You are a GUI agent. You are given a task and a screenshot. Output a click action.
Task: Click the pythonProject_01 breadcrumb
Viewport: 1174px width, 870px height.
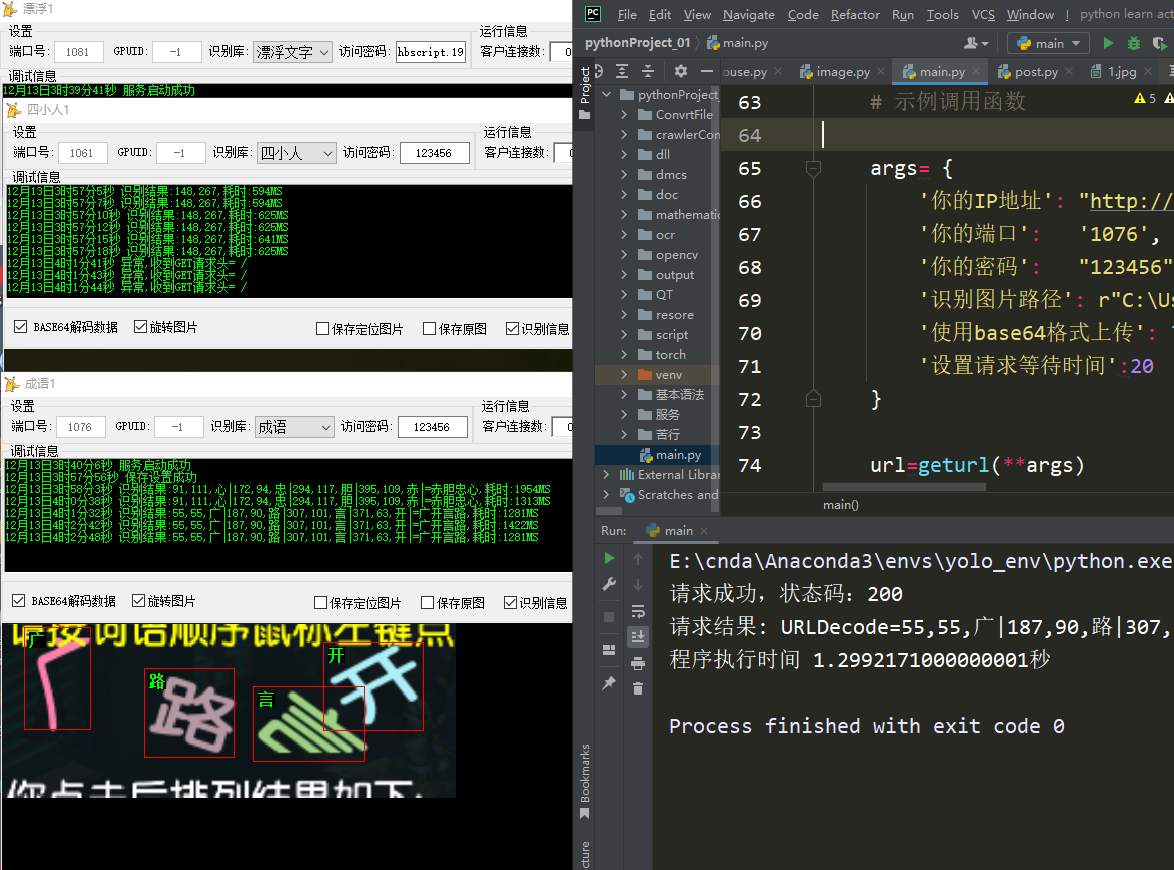coord(637,43)
